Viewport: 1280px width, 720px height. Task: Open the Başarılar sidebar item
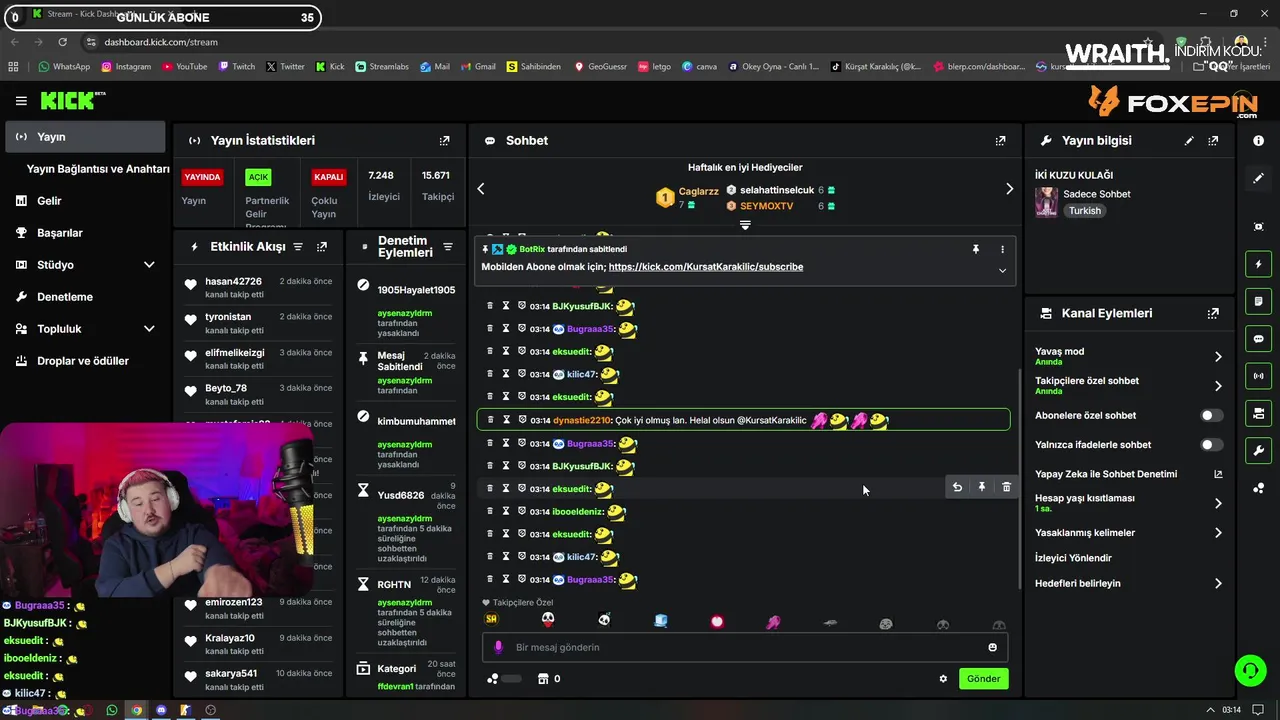pos(86,233)
